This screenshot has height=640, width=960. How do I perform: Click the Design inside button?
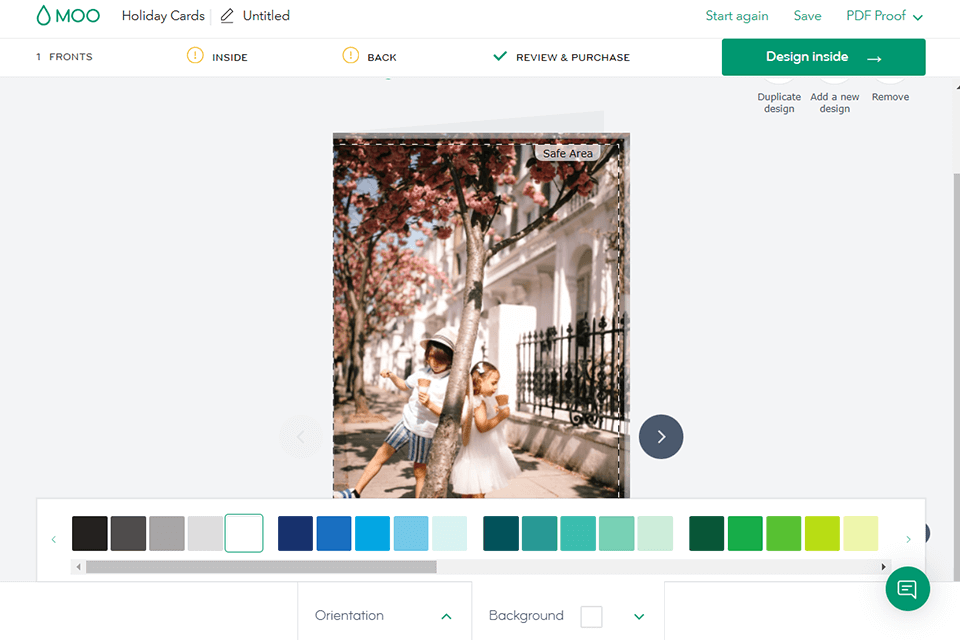[x=823, y=57]
